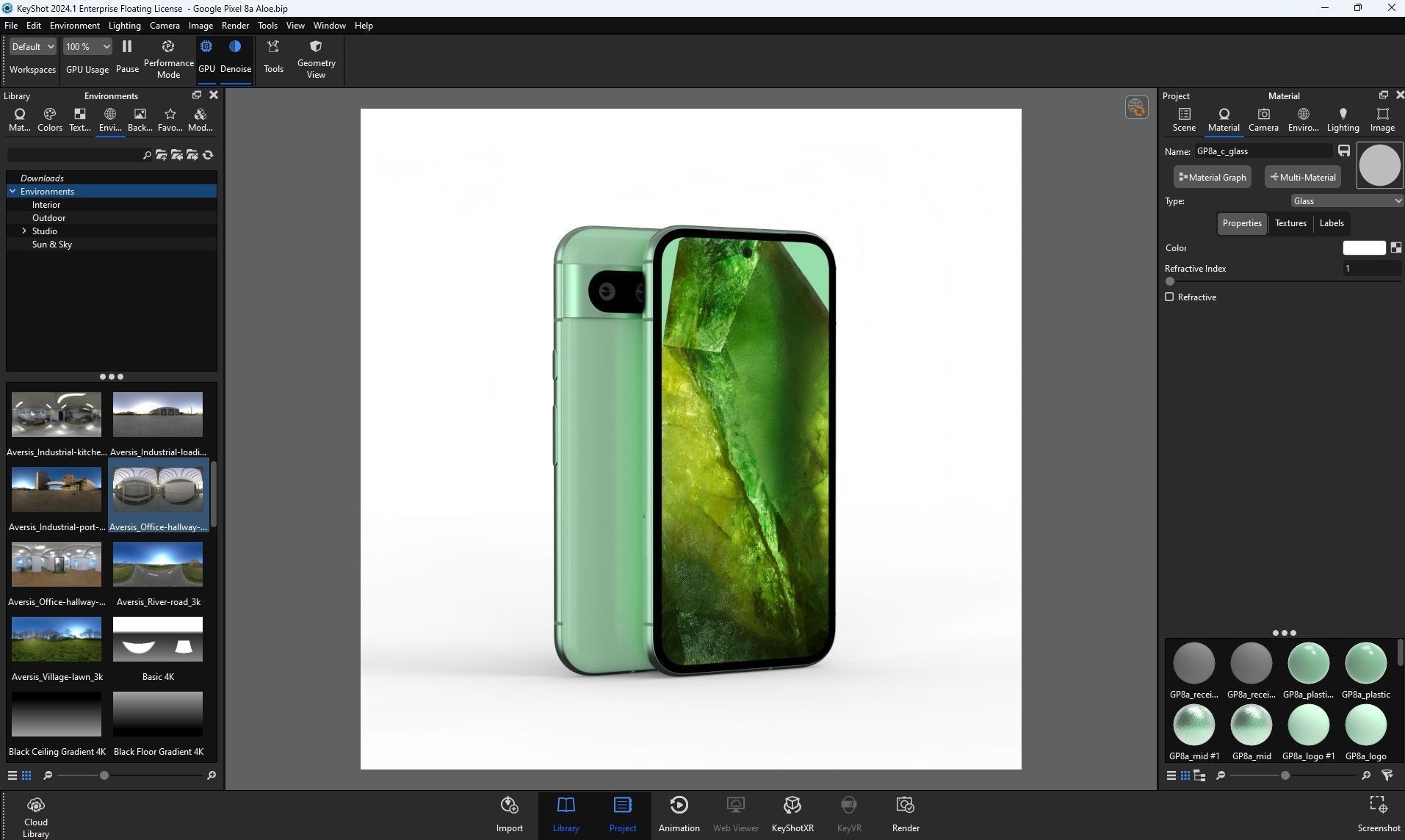
Task: Open the Tools ribbon icon
Action: point(273,56)
